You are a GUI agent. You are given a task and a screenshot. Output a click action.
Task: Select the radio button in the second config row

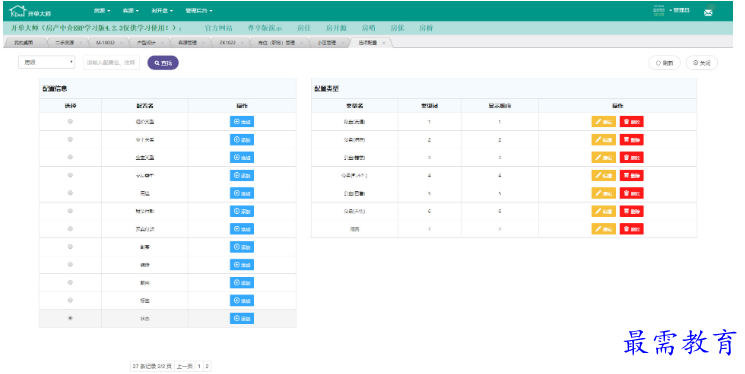pyautogui.click(x=70, y=139)
